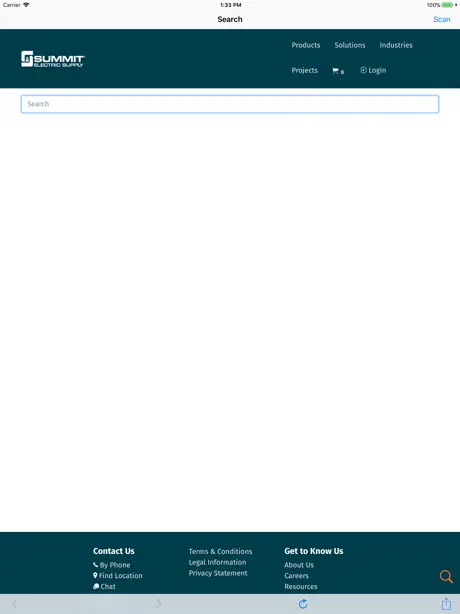Tap the Carrier label
Screen dimensions: 460x614
click(12, 5)
